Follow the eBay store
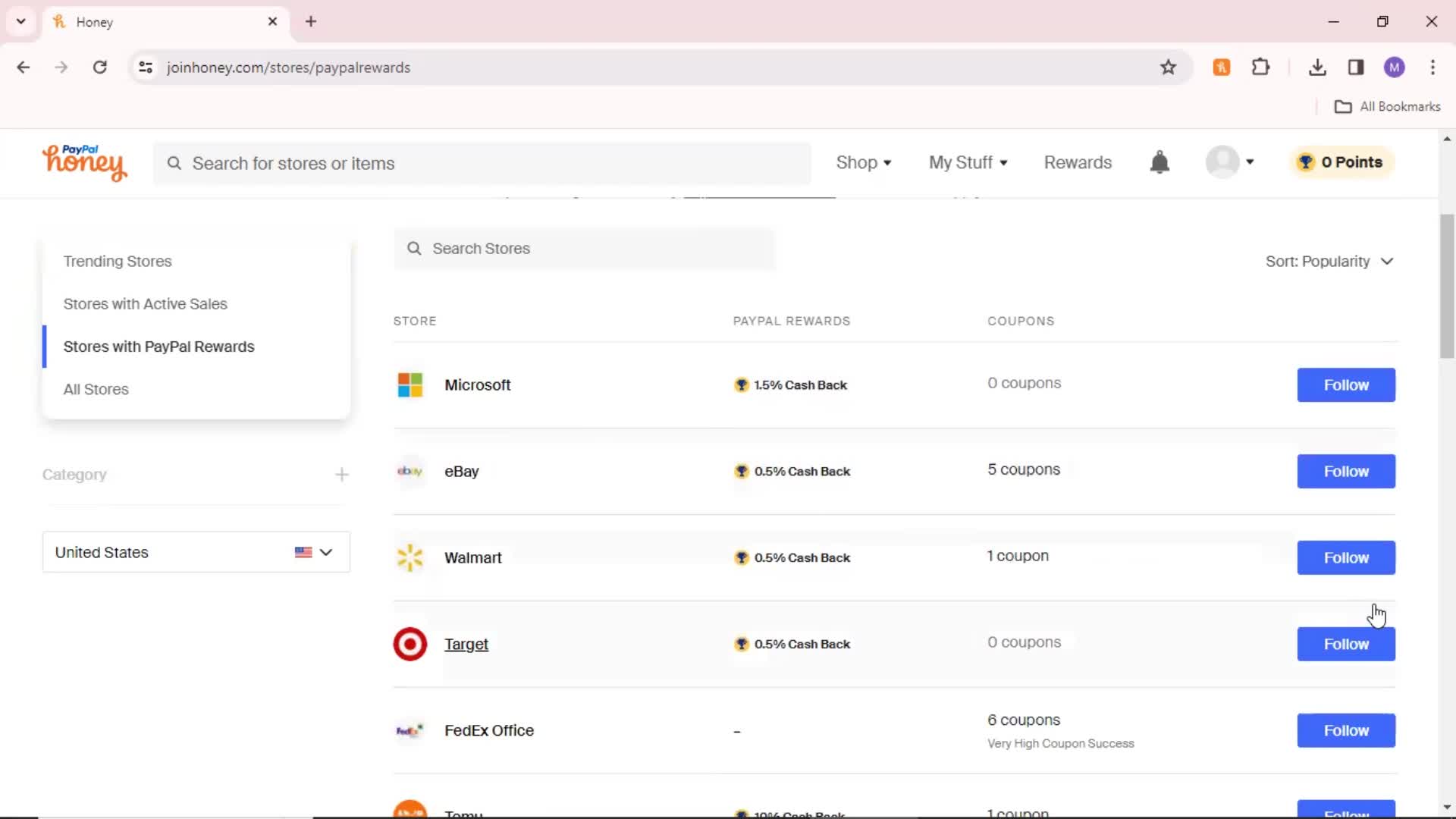 pos(1346,472)
